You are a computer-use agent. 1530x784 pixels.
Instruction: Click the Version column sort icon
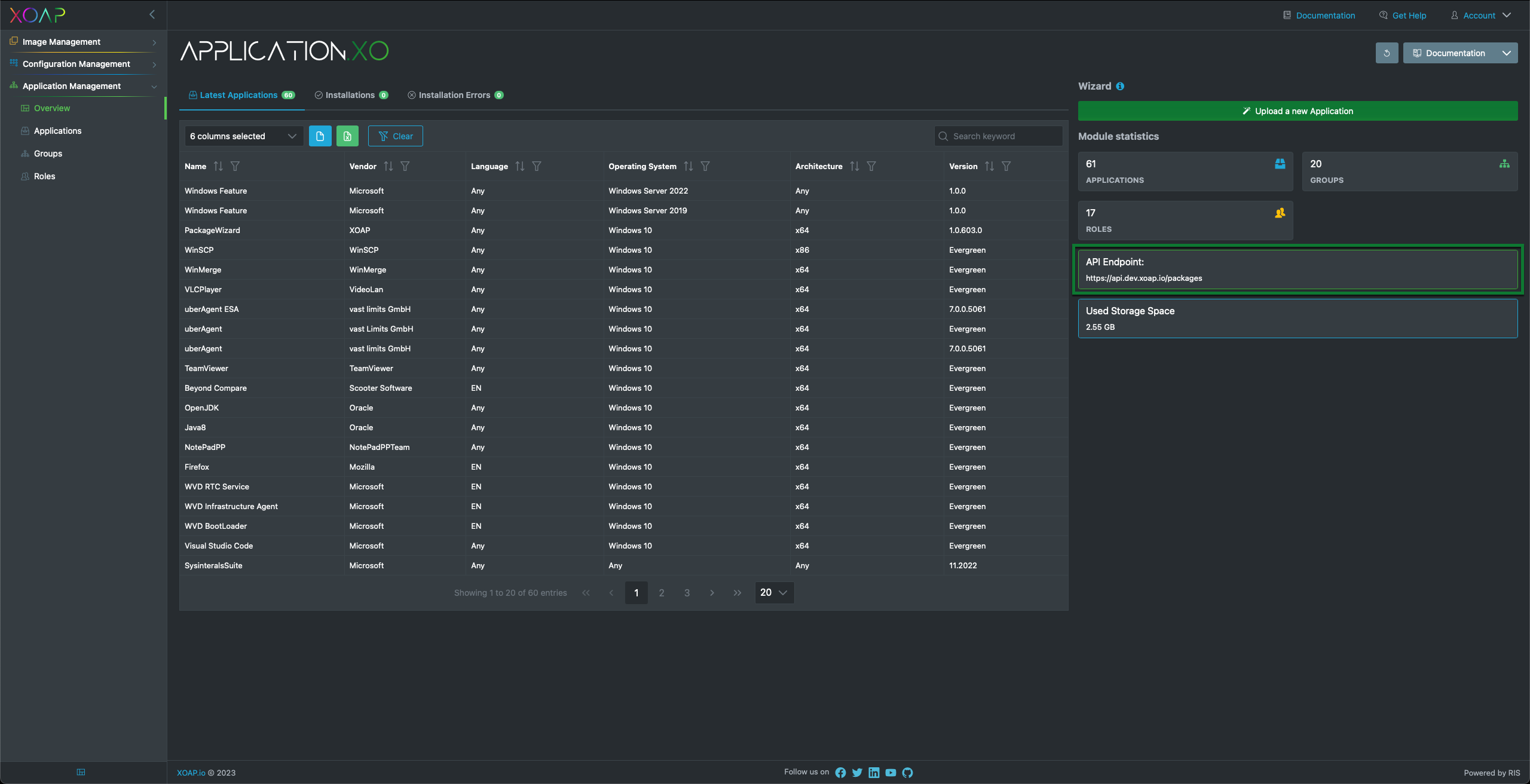990,166
